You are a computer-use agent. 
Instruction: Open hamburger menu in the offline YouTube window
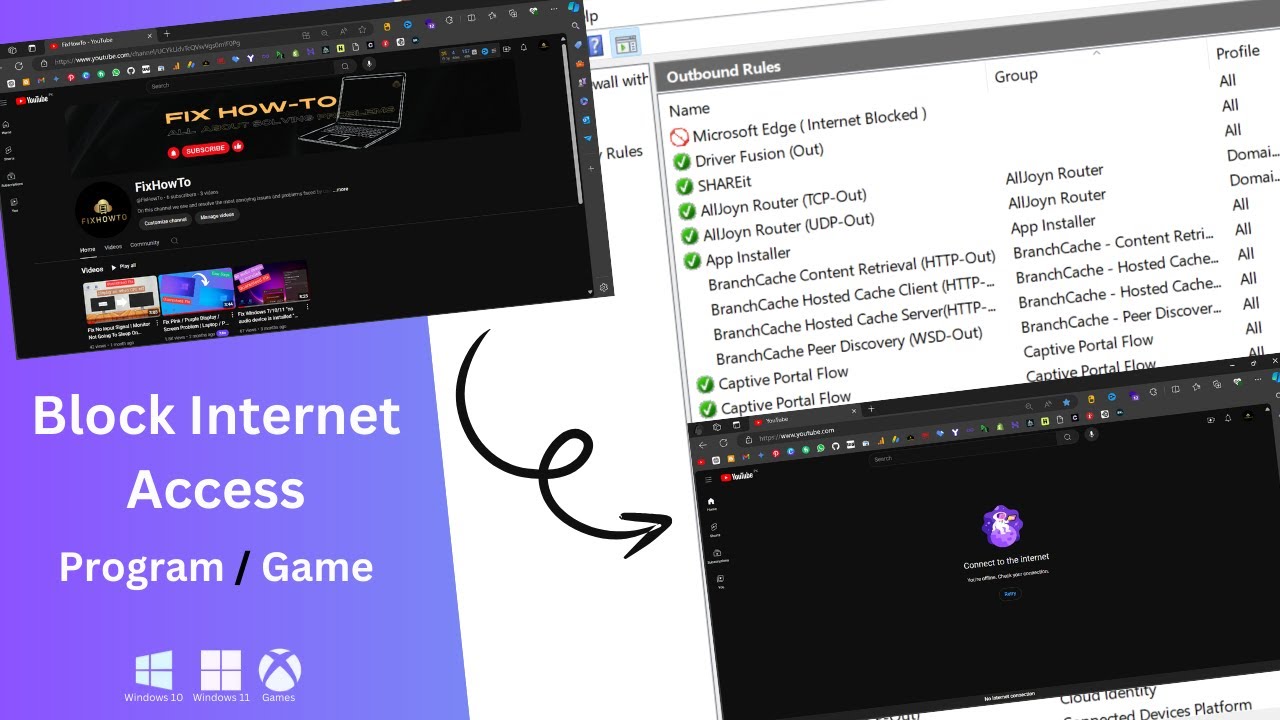[x=709, y=479]
